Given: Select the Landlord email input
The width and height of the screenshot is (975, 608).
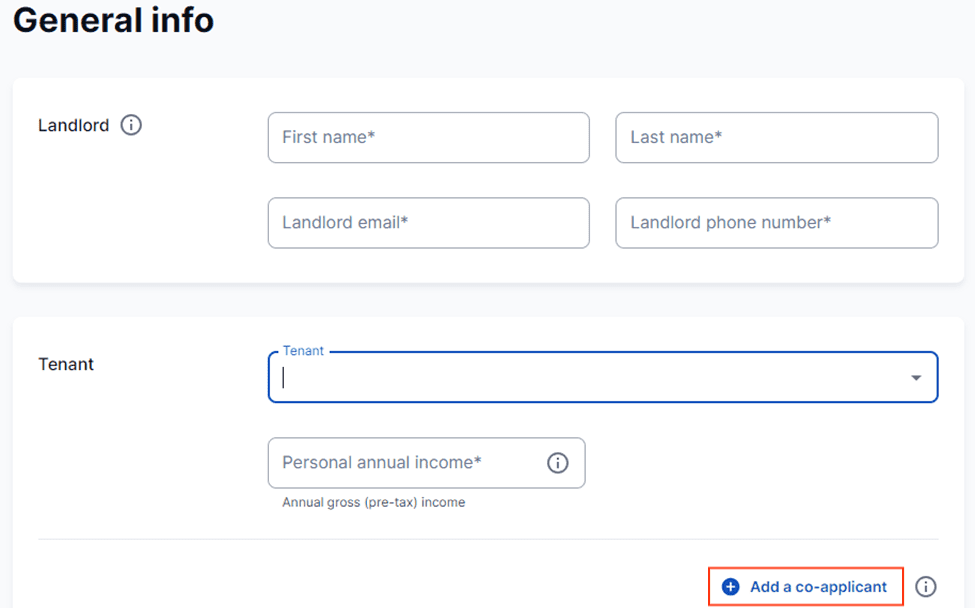Looking at the screenshot, I should click(x=428, y=222).
